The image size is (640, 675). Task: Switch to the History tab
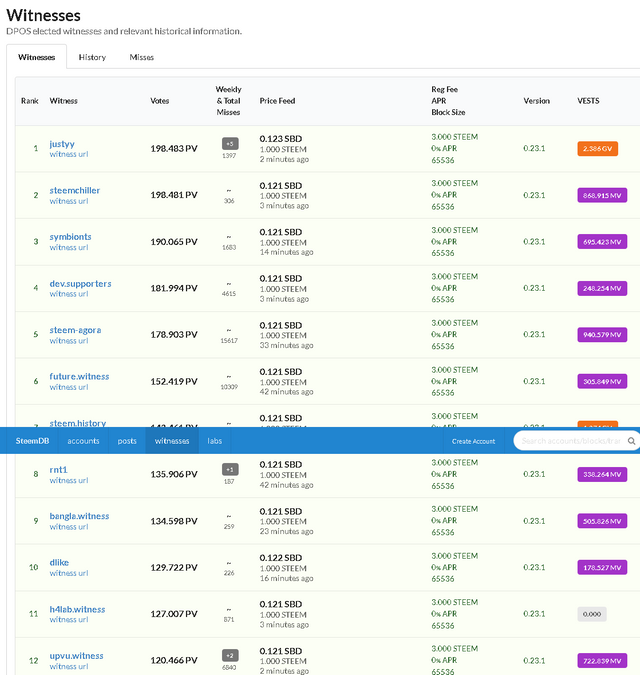pyautogui.click(x=92, y=57)
